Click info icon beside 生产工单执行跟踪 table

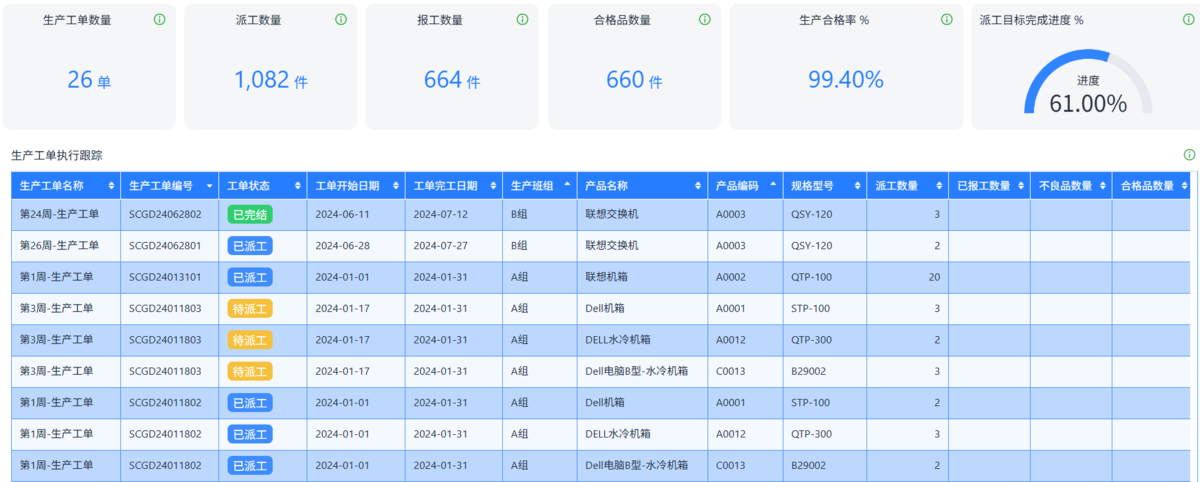coord(1189,155)
